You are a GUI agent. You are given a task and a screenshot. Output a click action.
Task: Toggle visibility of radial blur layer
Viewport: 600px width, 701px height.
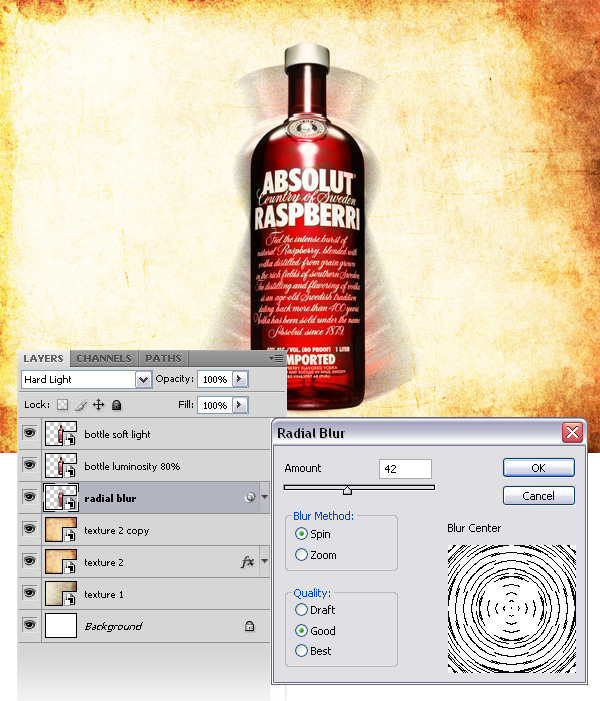[30, 497]
